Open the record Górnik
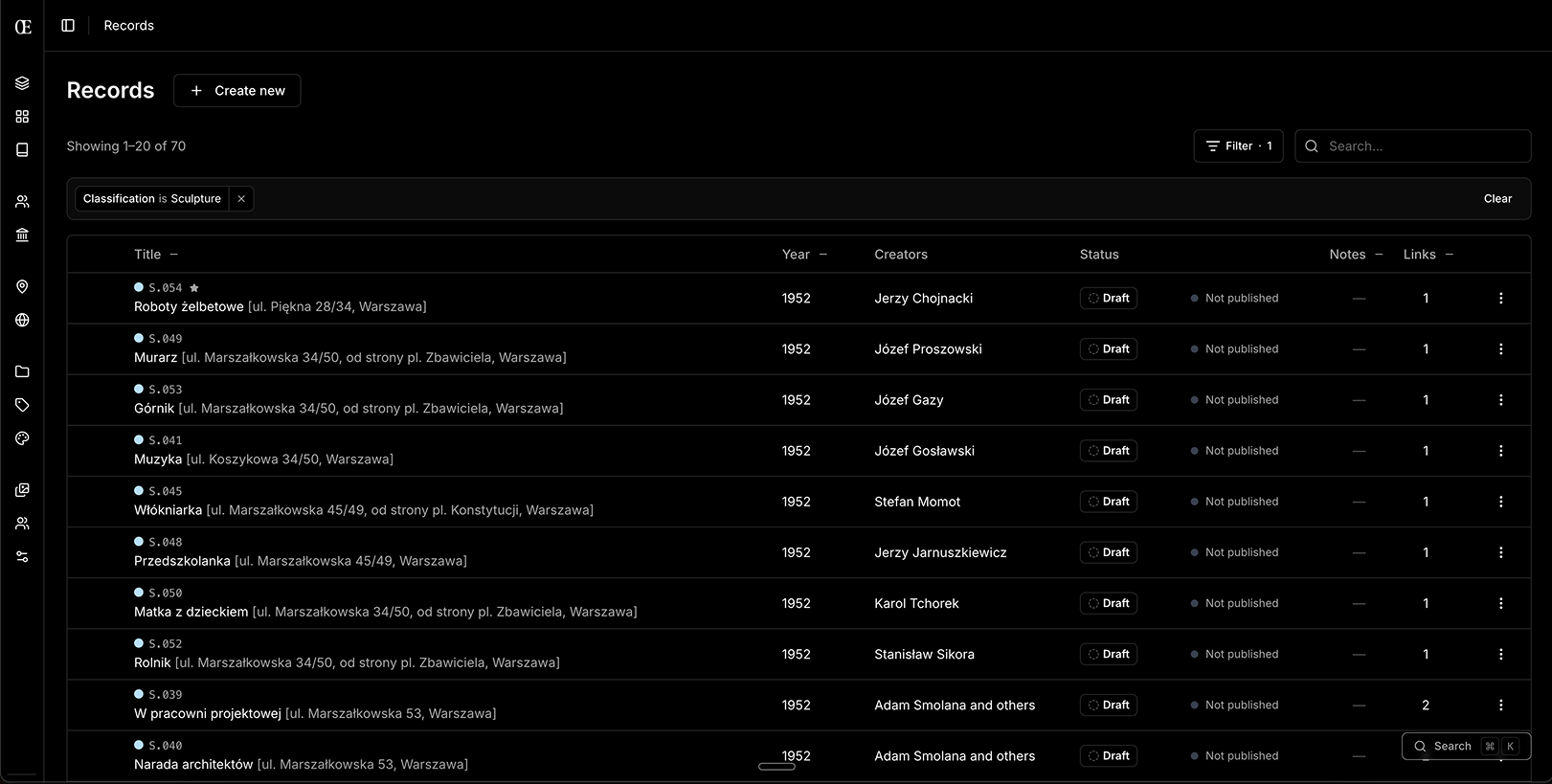1552x784 pixels. [x=154, y=409]
